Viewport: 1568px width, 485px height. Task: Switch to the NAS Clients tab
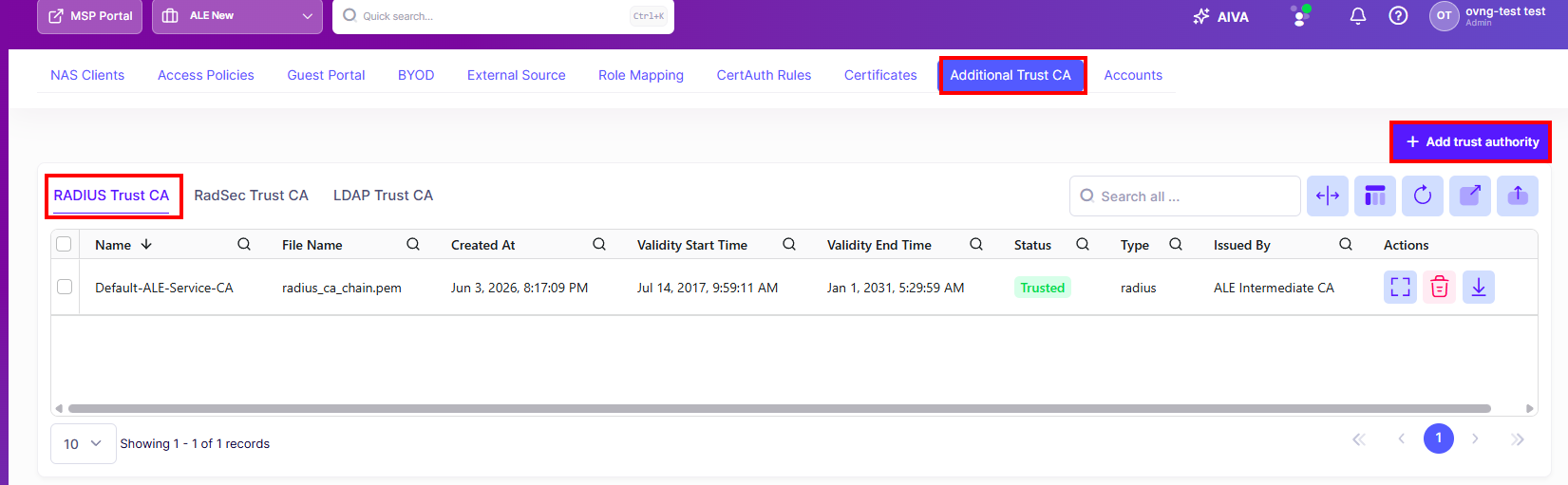click(x=87, y=75)
